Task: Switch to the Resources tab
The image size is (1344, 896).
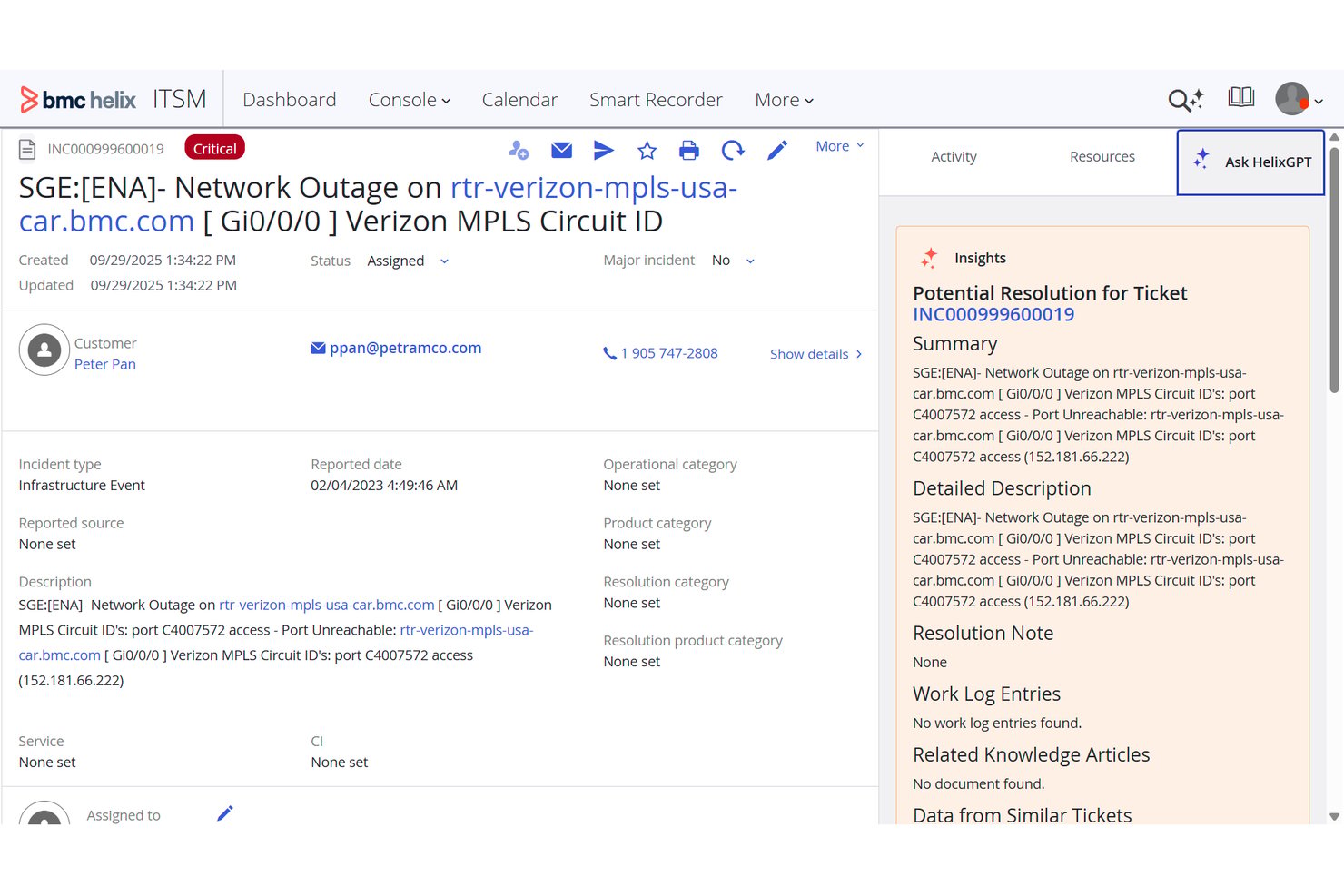Action: click(x=1102, y=157)
